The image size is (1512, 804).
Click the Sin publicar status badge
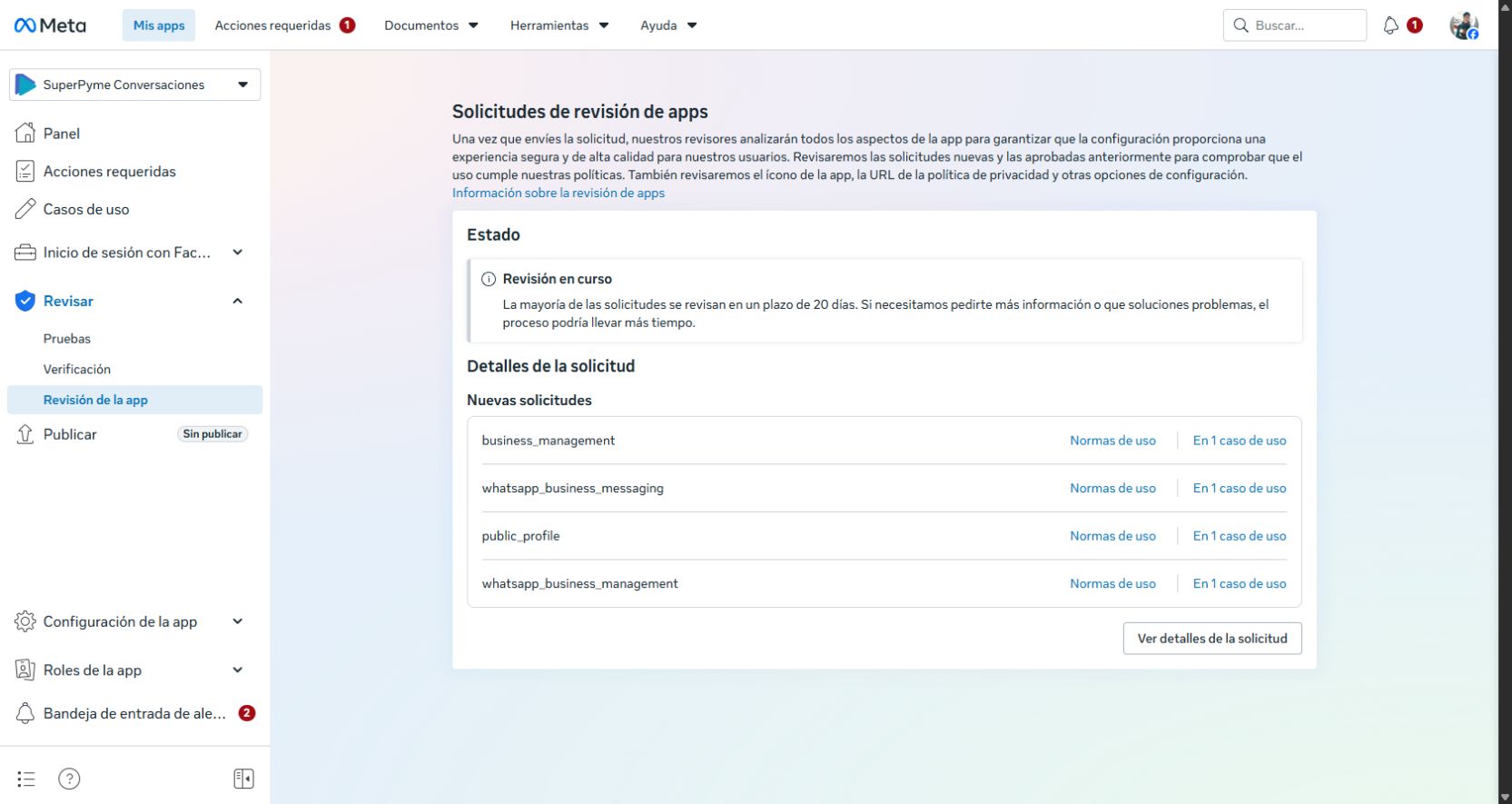212,434
